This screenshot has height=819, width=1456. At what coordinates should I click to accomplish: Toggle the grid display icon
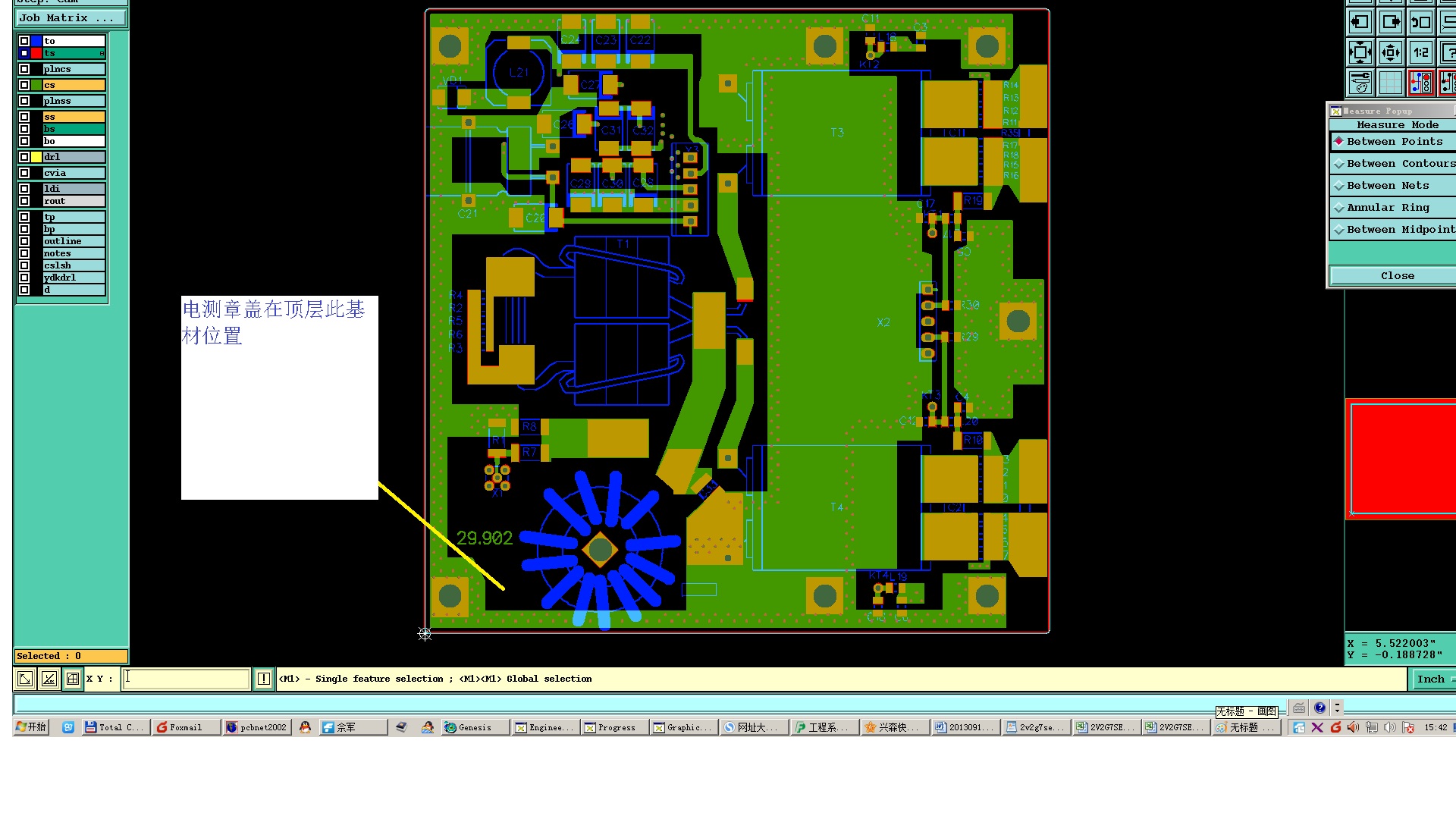click(1391, 82)
